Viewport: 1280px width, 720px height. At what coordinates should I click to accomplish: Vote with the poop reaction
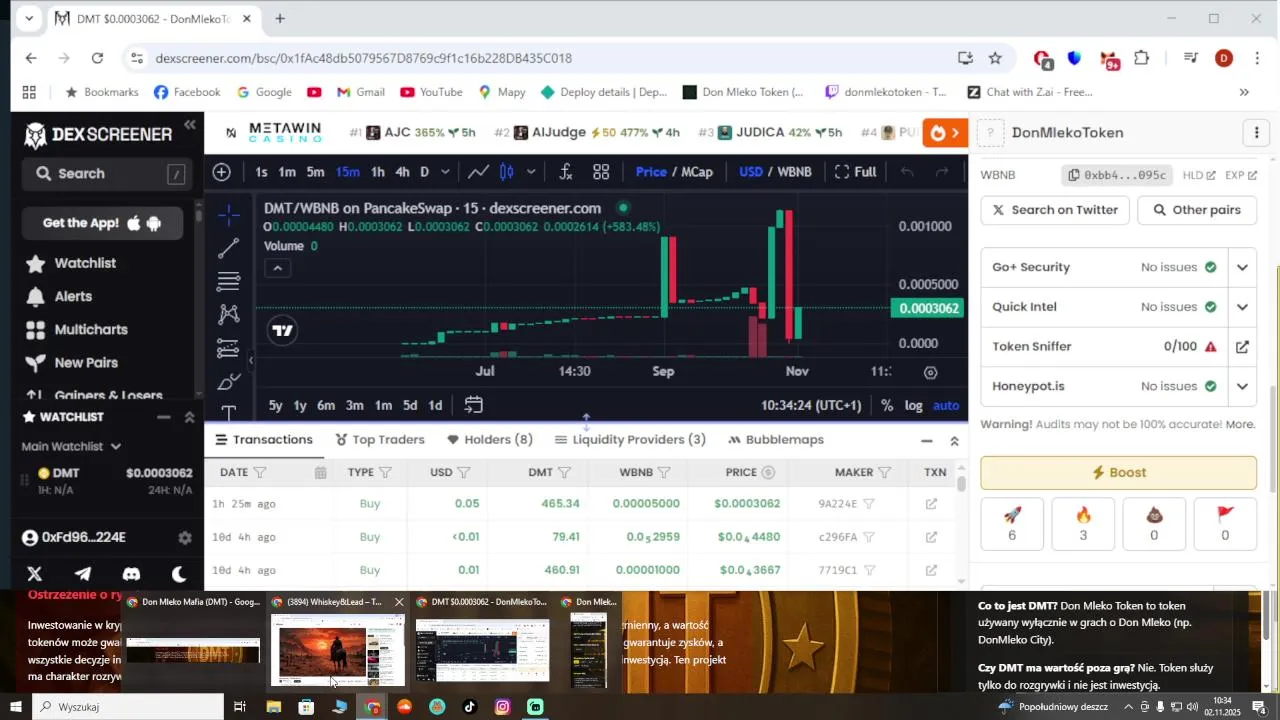(x=1154, y=524)
